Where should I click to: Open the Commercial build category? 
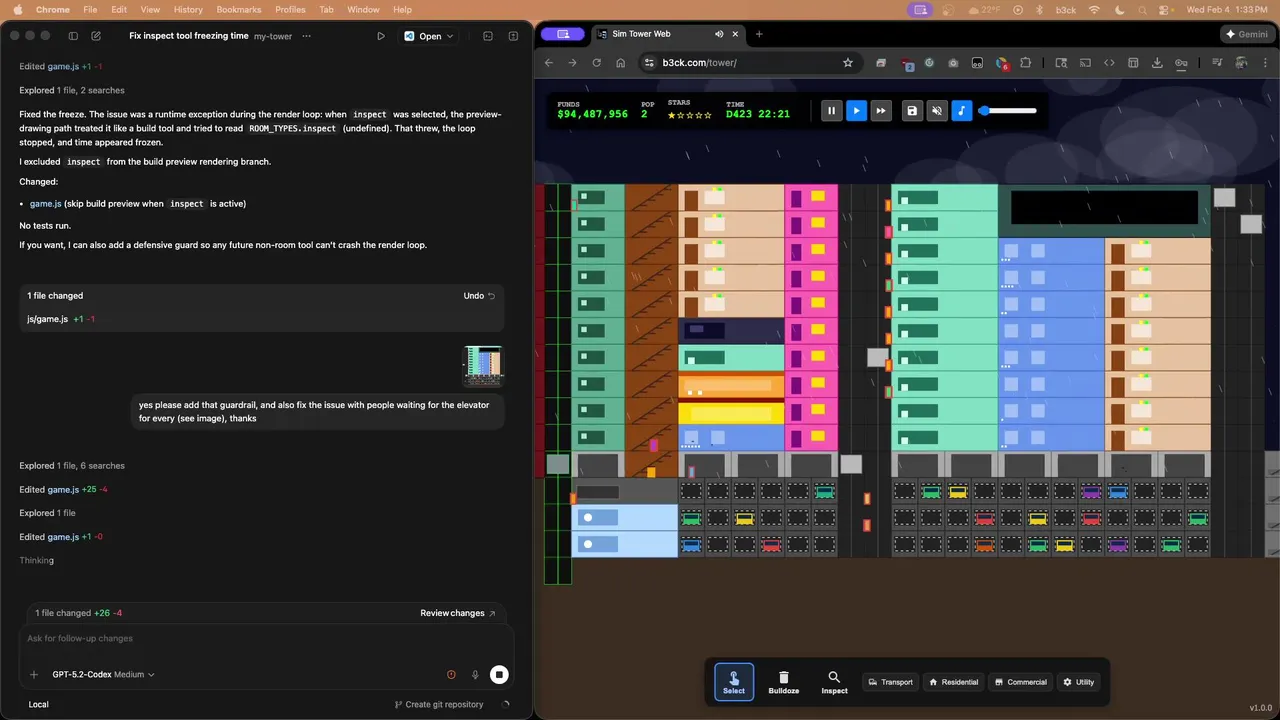pos(1020,682)
